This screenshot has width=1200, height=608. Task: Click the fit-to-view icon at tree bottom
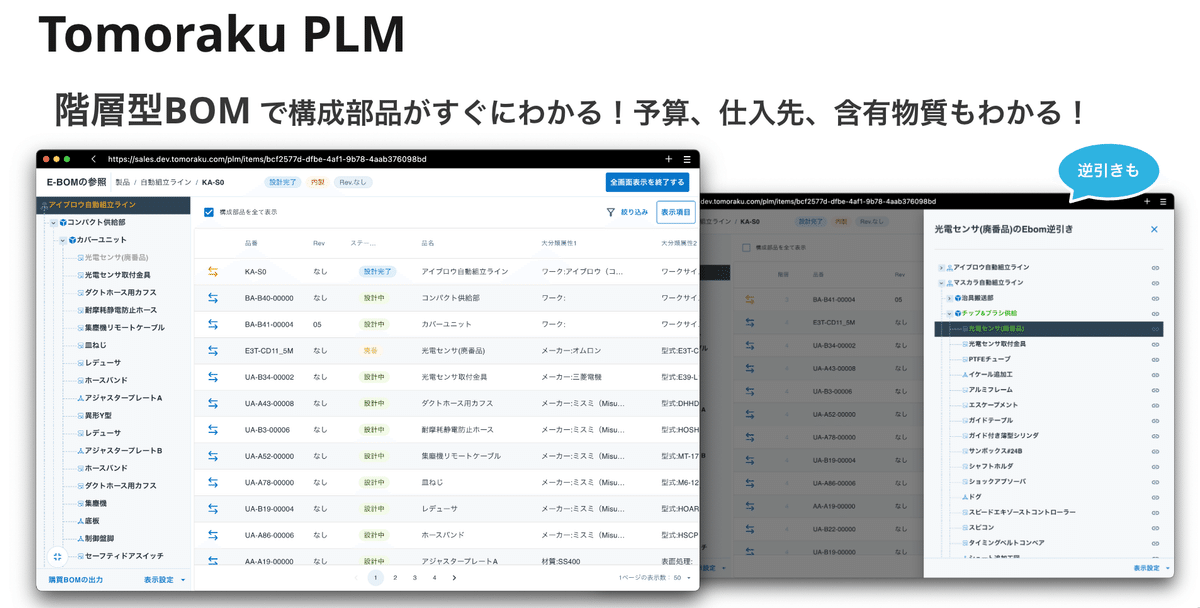pyautogui.click(x=57, y=556)
